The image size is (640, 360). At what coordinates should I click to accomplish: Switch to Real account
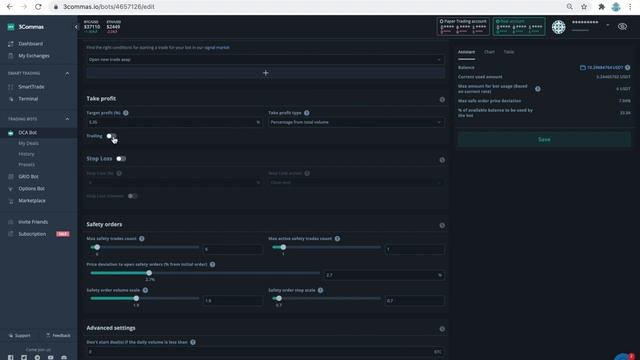(x=519, y=27)
